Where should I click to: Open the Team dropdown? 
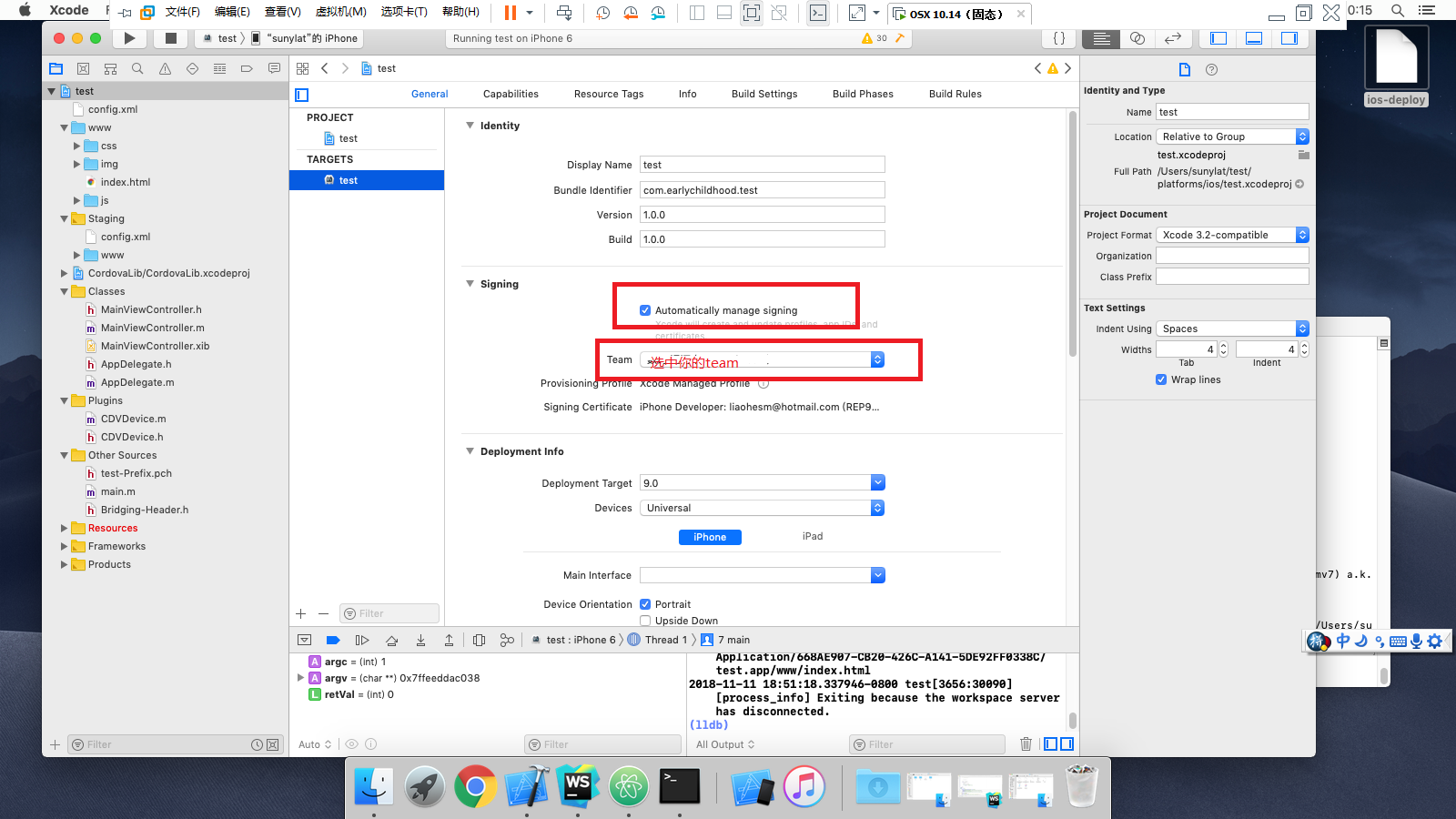pos(762,359)
